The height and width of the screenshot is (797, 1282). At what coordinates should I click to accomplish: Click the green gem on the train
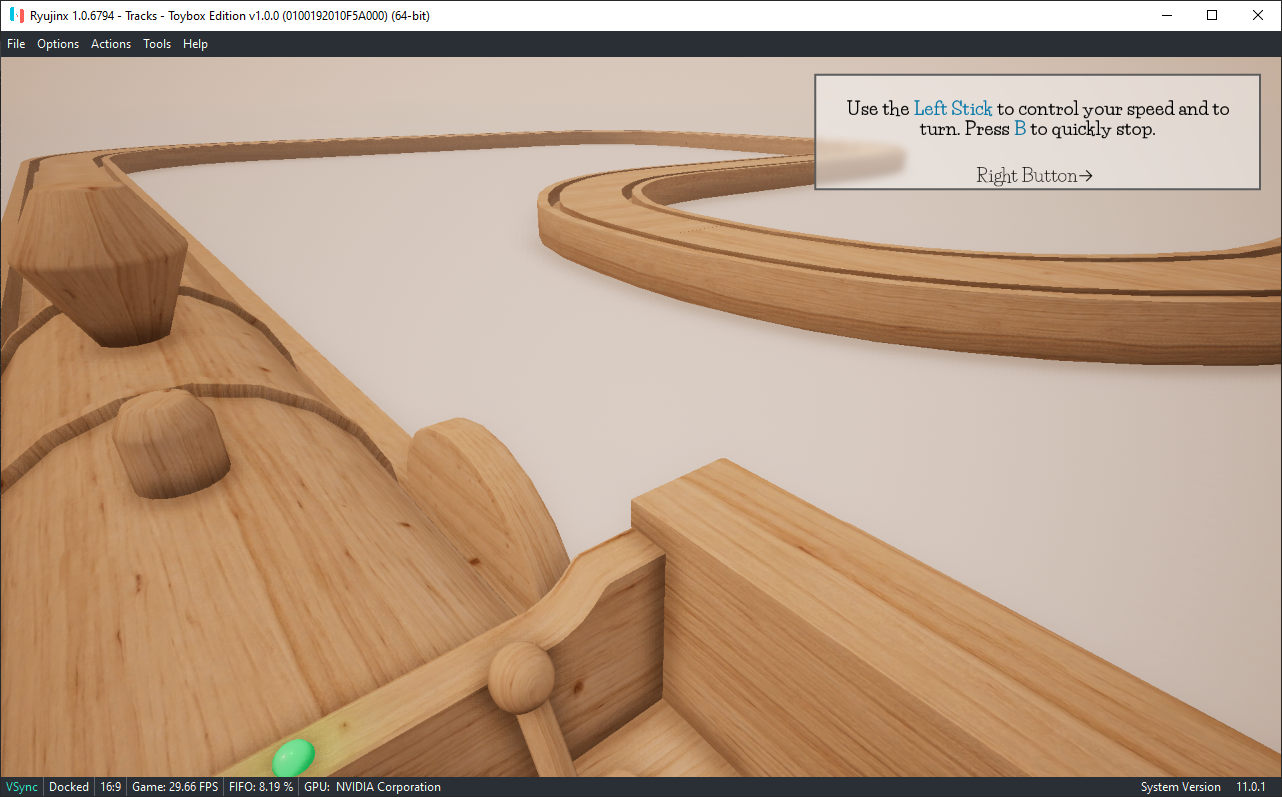294,757
